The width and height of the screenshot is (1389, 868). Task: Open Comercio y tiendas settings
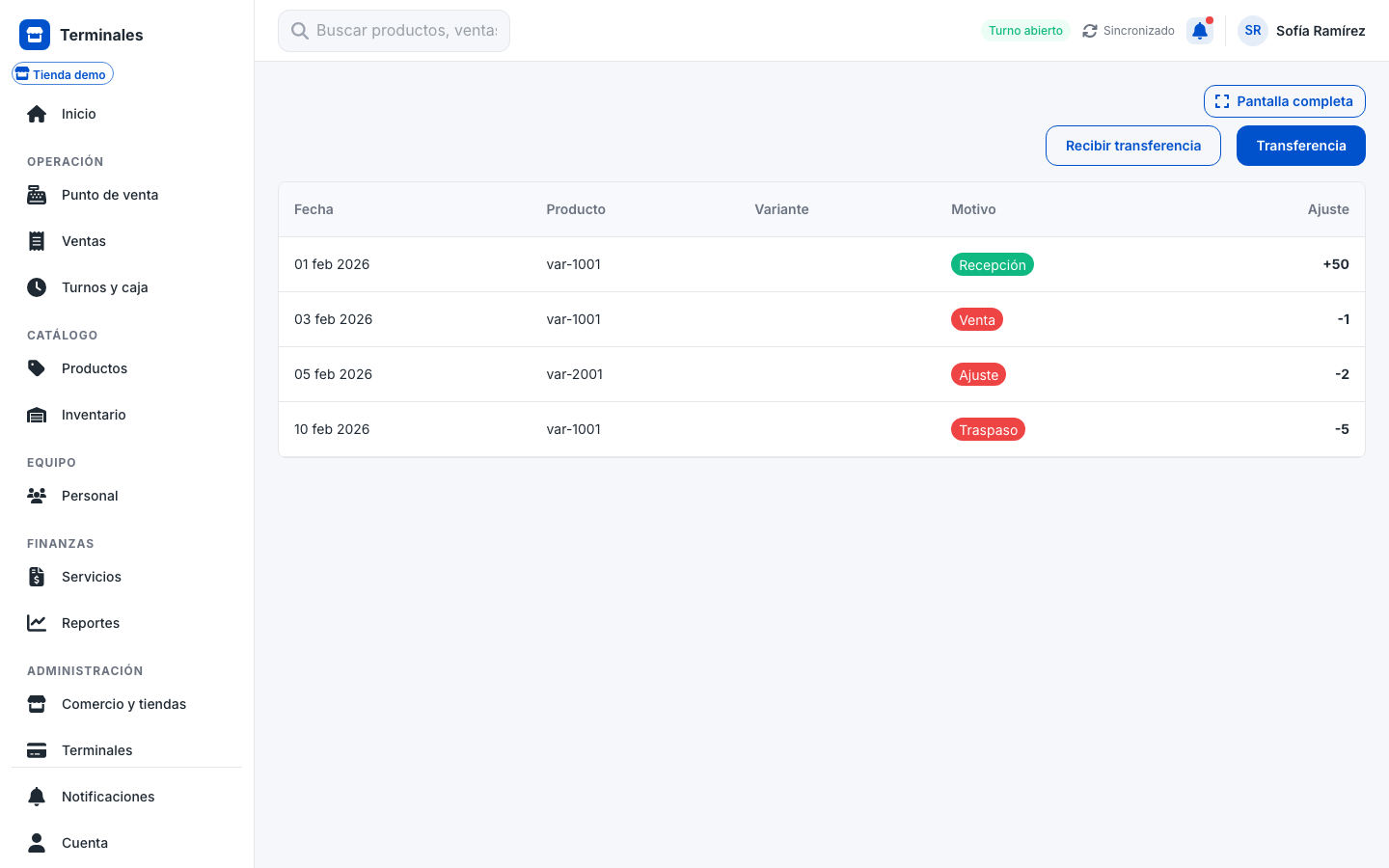point(127,704)
